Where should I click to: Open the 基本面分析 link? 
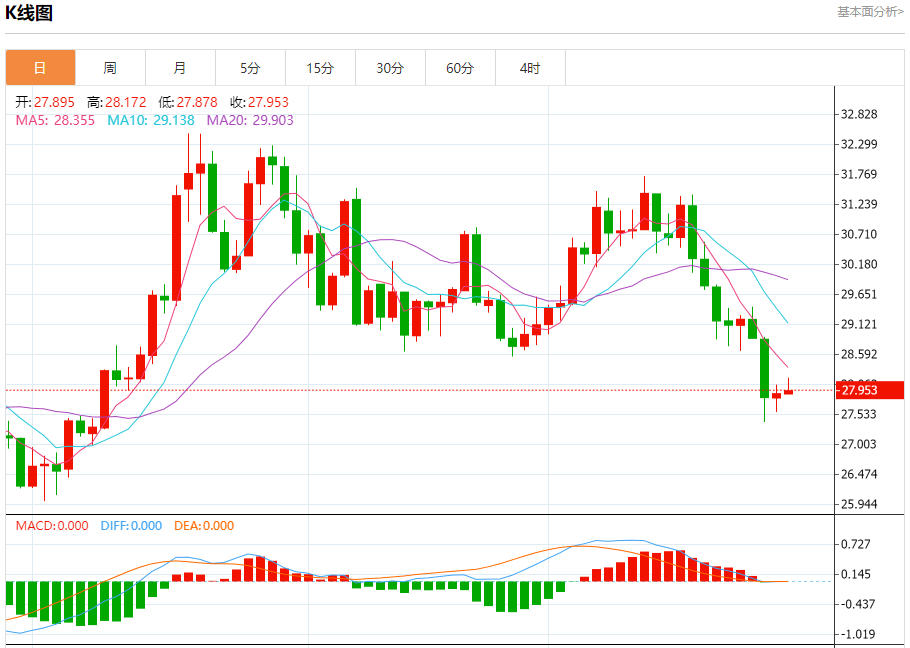coord(869,11)
